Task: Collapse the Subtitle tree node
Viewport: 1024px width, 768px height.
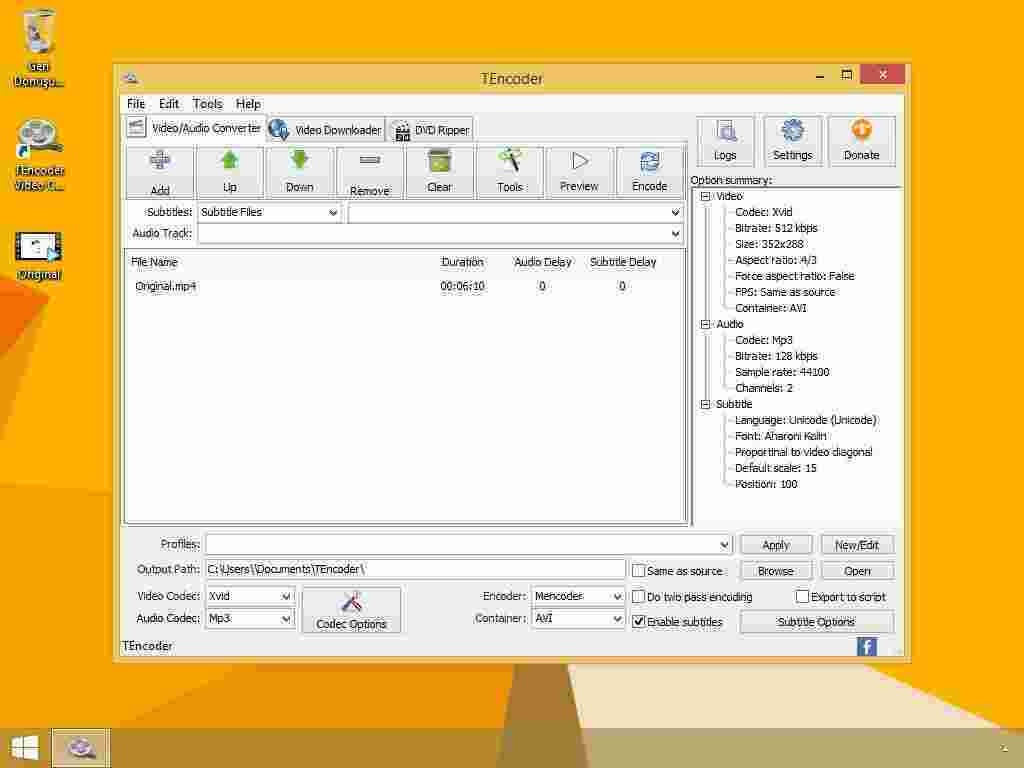Action: tap(705, 404)
